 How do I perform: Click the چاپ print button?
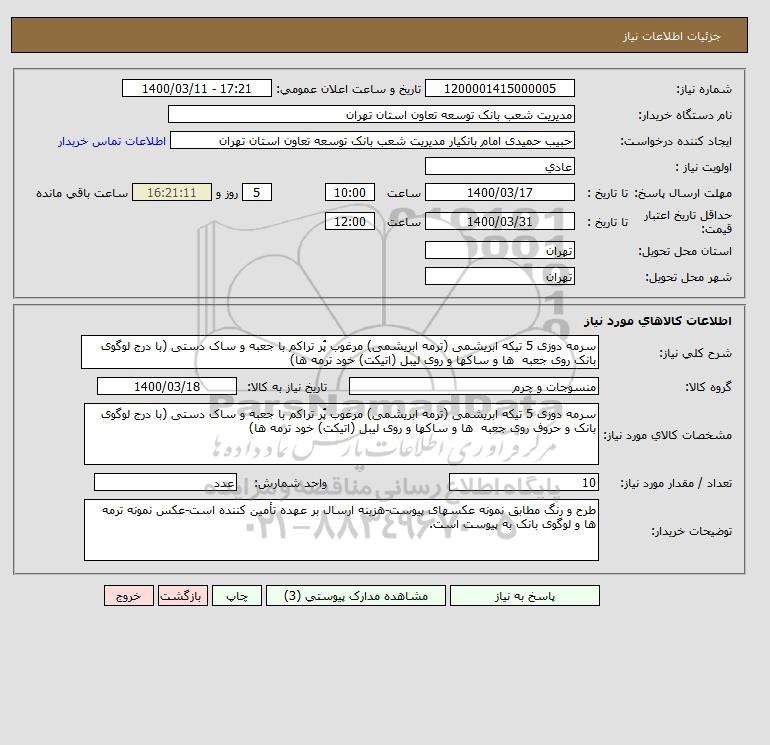click(237, 596)
